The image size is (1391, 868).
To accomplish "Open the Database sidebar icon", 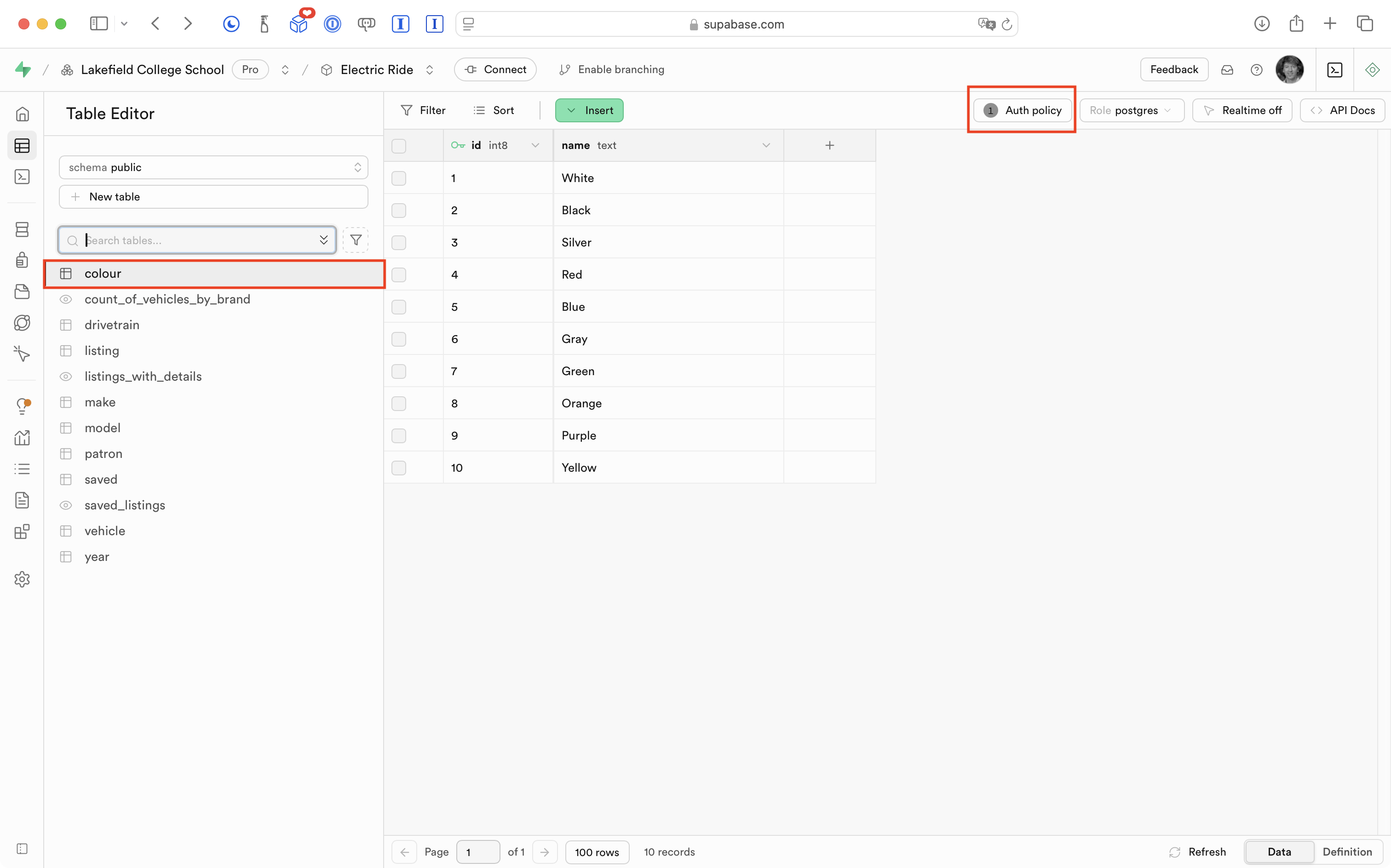I will click(x=22, y=229).
